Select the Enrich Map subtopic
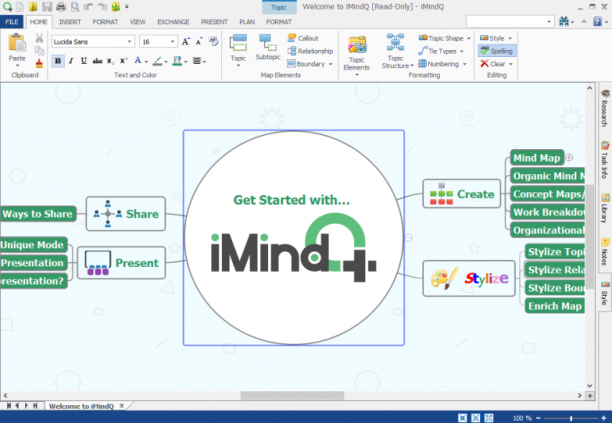The height and width of the screenshot is (423, 612). coord(555,306)
